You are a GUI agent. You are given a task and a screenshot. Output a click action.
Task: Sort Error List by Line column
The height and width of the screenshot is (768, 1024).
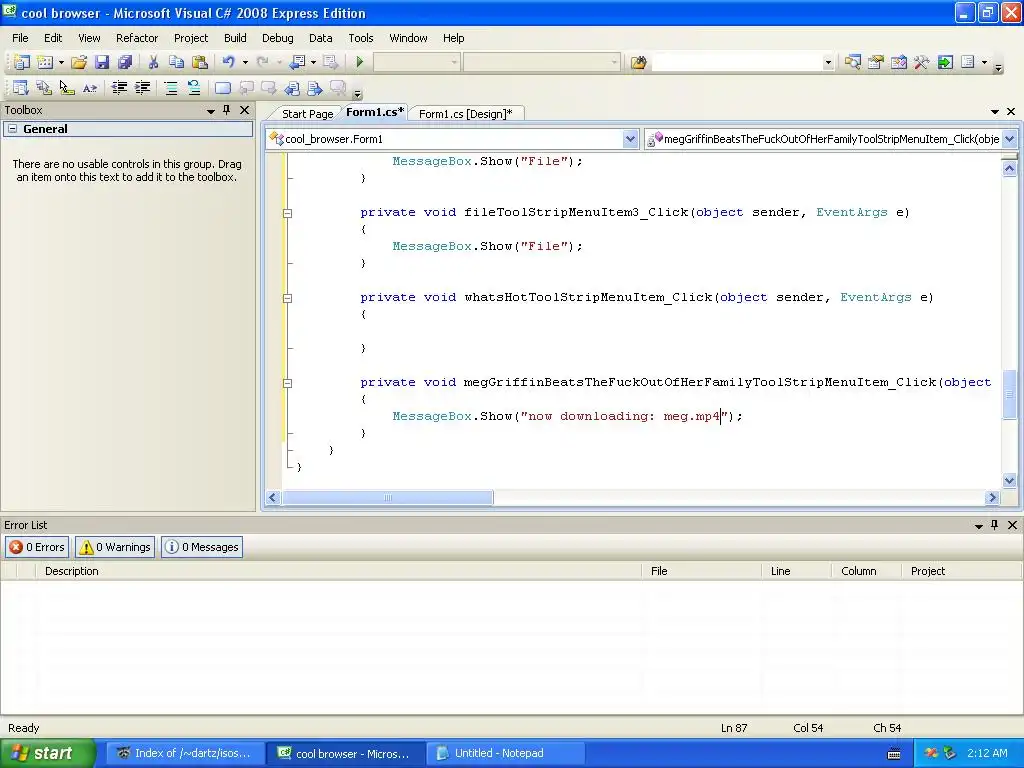click(797, 571)
